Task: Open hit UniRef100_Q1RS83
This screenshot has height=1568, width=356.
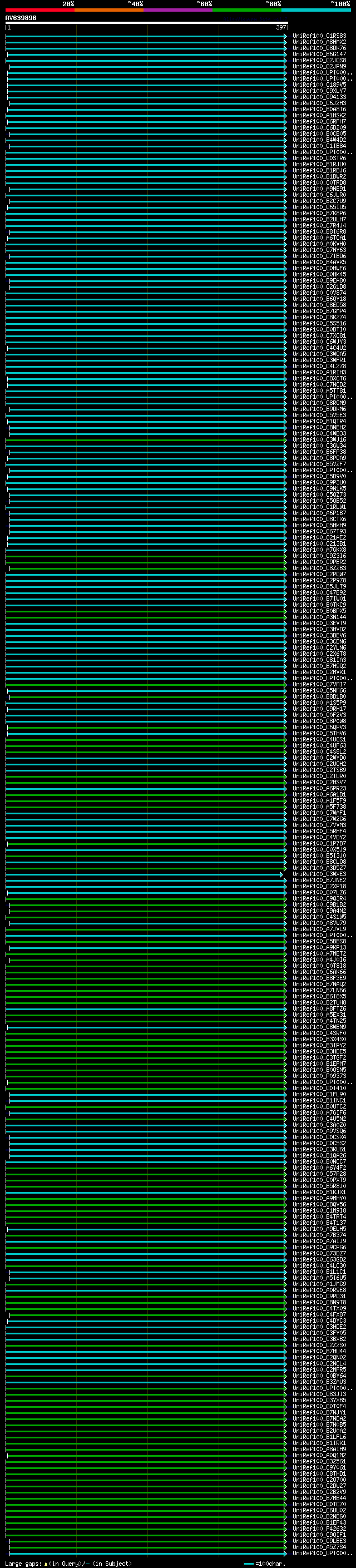Action: [x=319, y=36]
